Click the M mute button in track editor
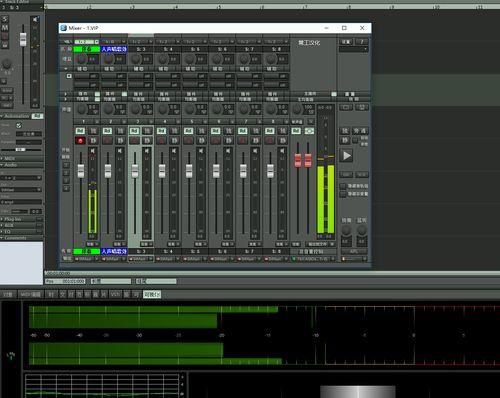The image size is (500, 398). pos(5,28)
